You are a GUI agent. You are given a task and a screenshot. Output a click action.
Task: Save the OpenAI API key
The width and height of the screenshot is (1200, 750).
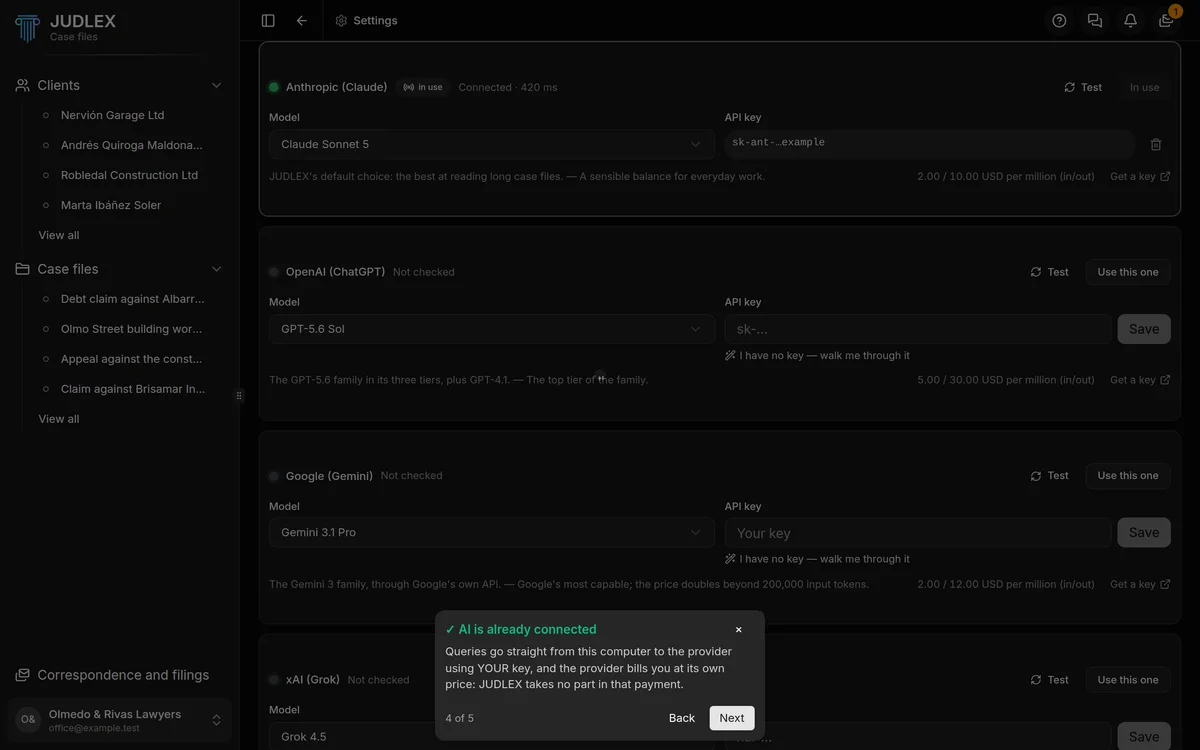1144,329
